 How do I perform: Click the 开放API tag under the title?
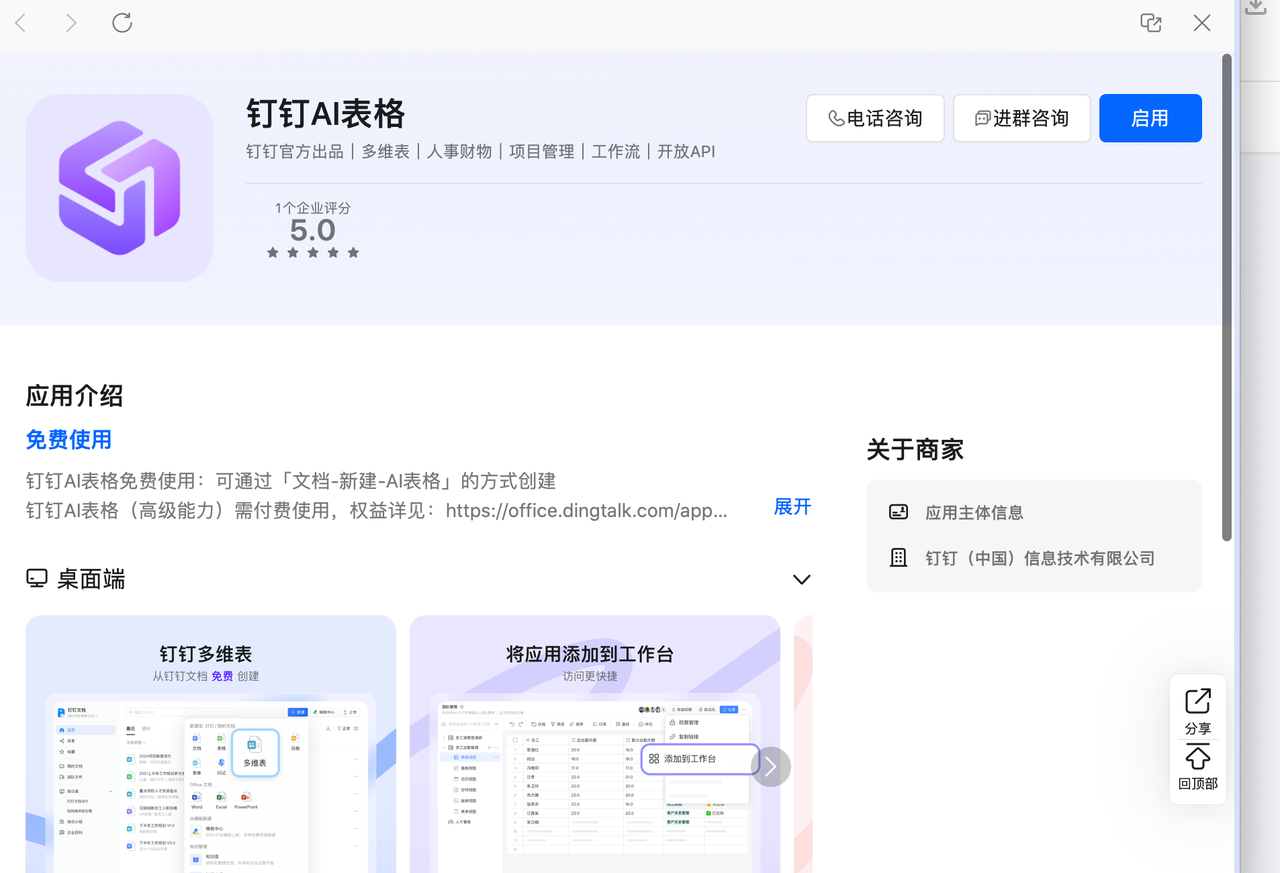(x=686, y=152)
